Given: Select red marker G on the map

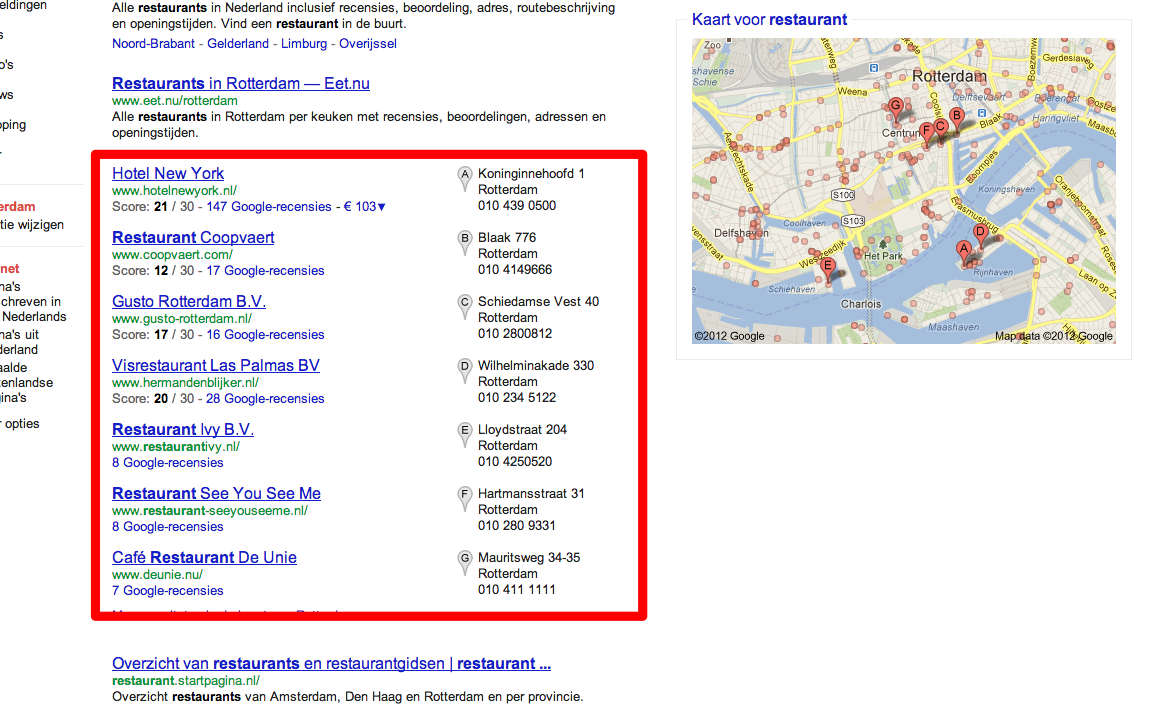Looking at the screenshot, I should click(x=895, y=107).
